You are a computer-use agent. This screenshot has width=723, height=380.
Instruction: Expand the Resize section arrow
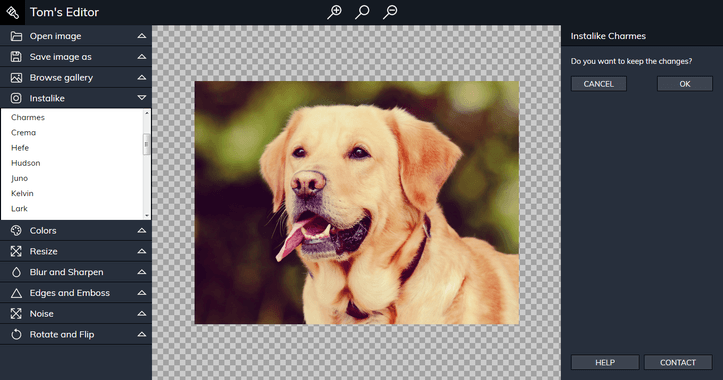pos(142,251)
